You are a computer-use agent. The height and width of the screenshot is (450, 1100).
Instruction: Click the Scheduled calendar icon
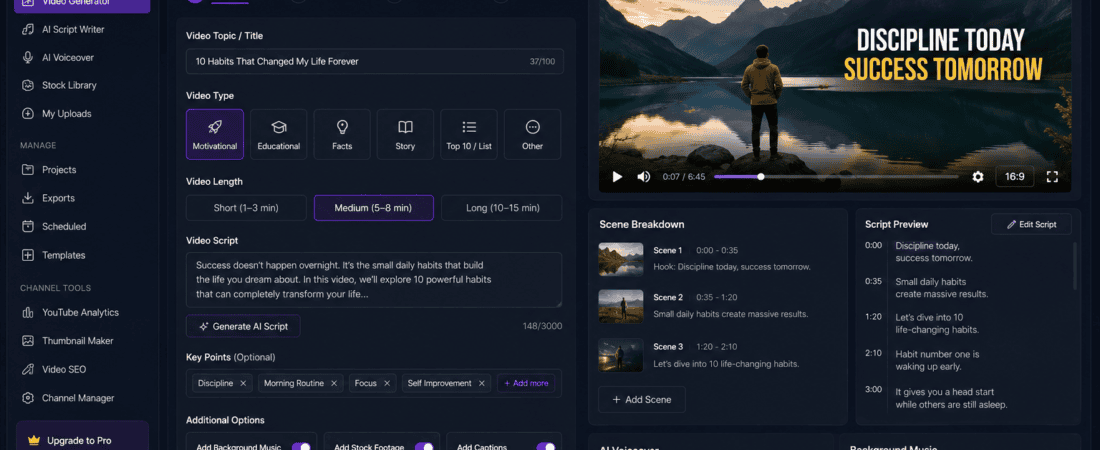click(28, 227)
